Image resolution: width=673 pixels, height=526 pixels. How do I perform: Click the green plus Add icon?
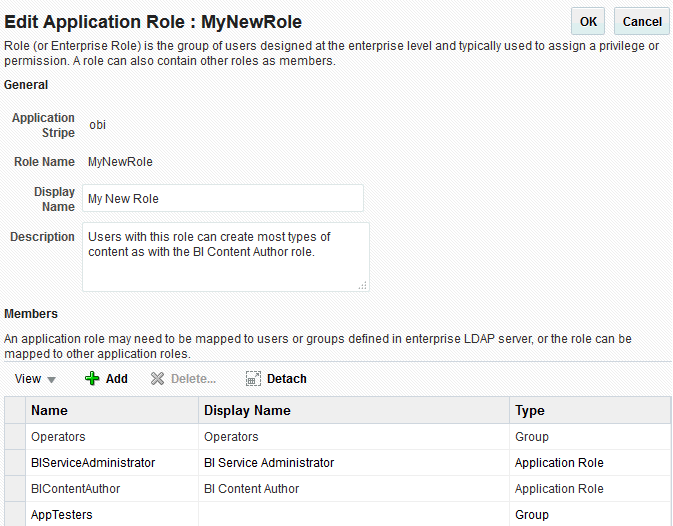tap(92, 379)
